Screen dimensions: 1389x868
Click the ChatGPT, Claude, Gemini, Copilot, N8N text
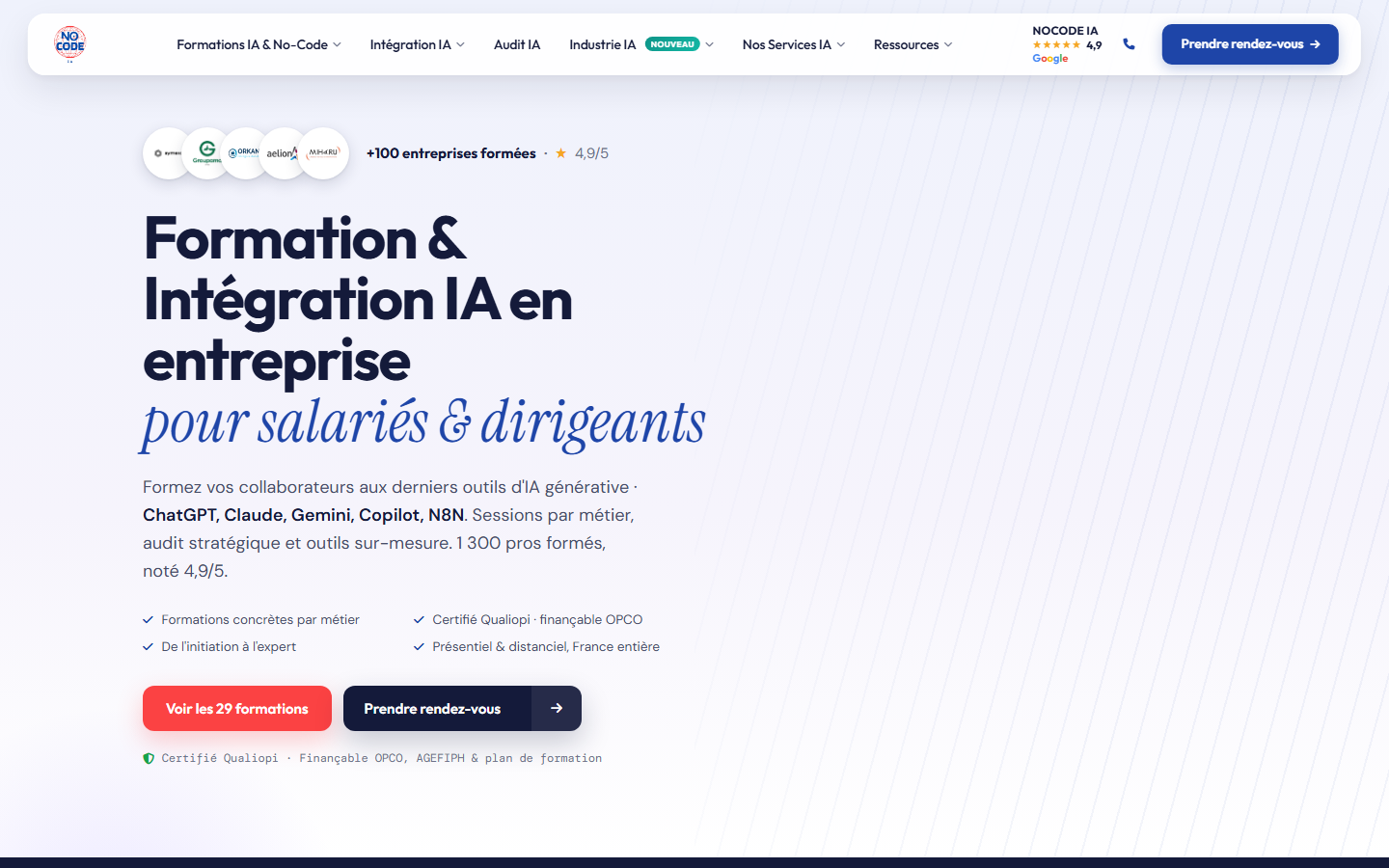click(x=304, y=515)
